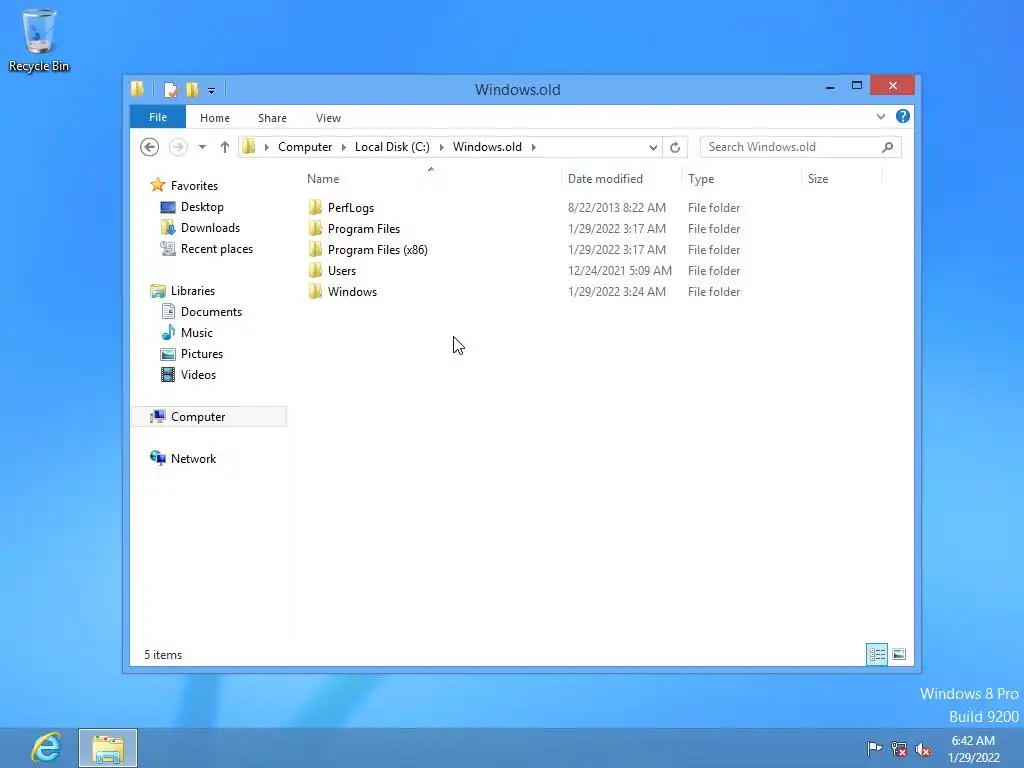Open the Recycle Bin desktop icon
The image size is (1024, 768).
point(39,40)
